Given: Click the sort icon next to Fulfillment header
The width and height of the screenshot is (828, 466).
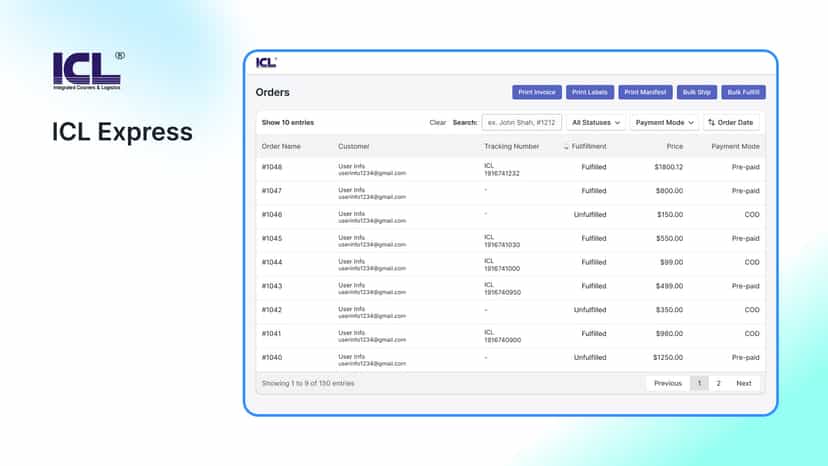Looking at the screenshot, I should (x=566, y=146).
